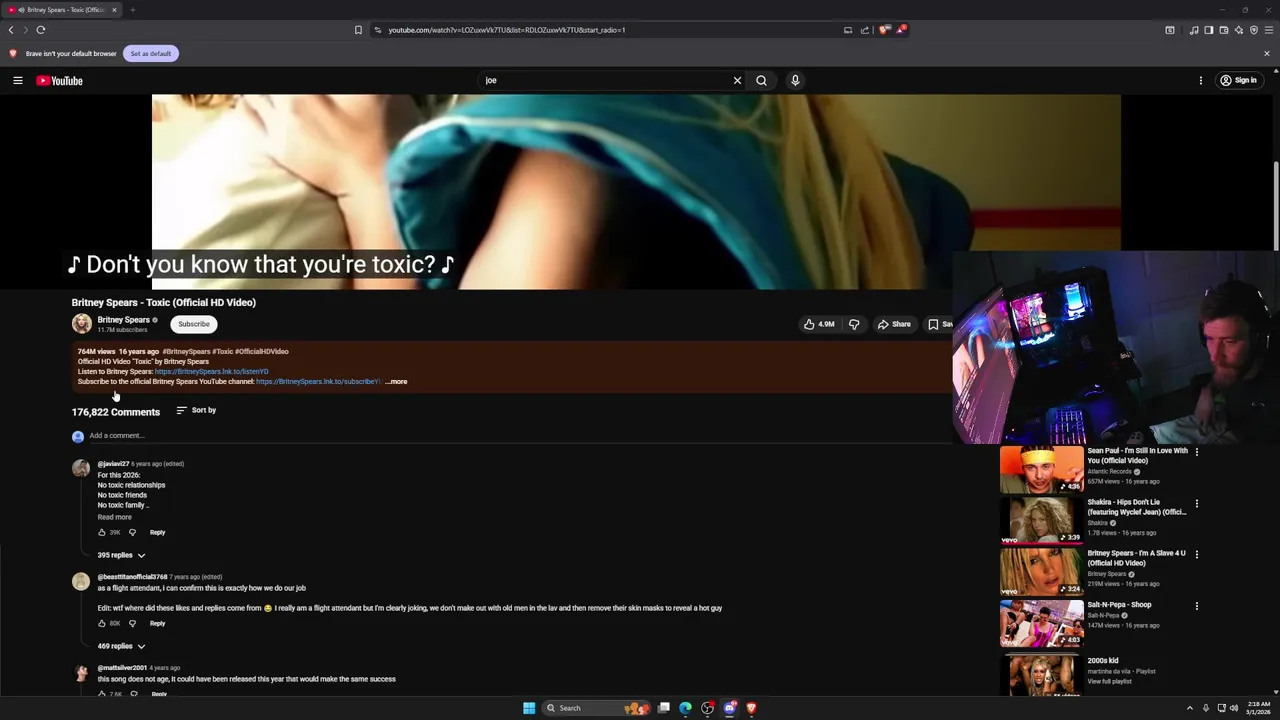This screenshot has width=1280, height=720.
Task: Click the #BritneySpears hashtag
Action: (186, 352)
